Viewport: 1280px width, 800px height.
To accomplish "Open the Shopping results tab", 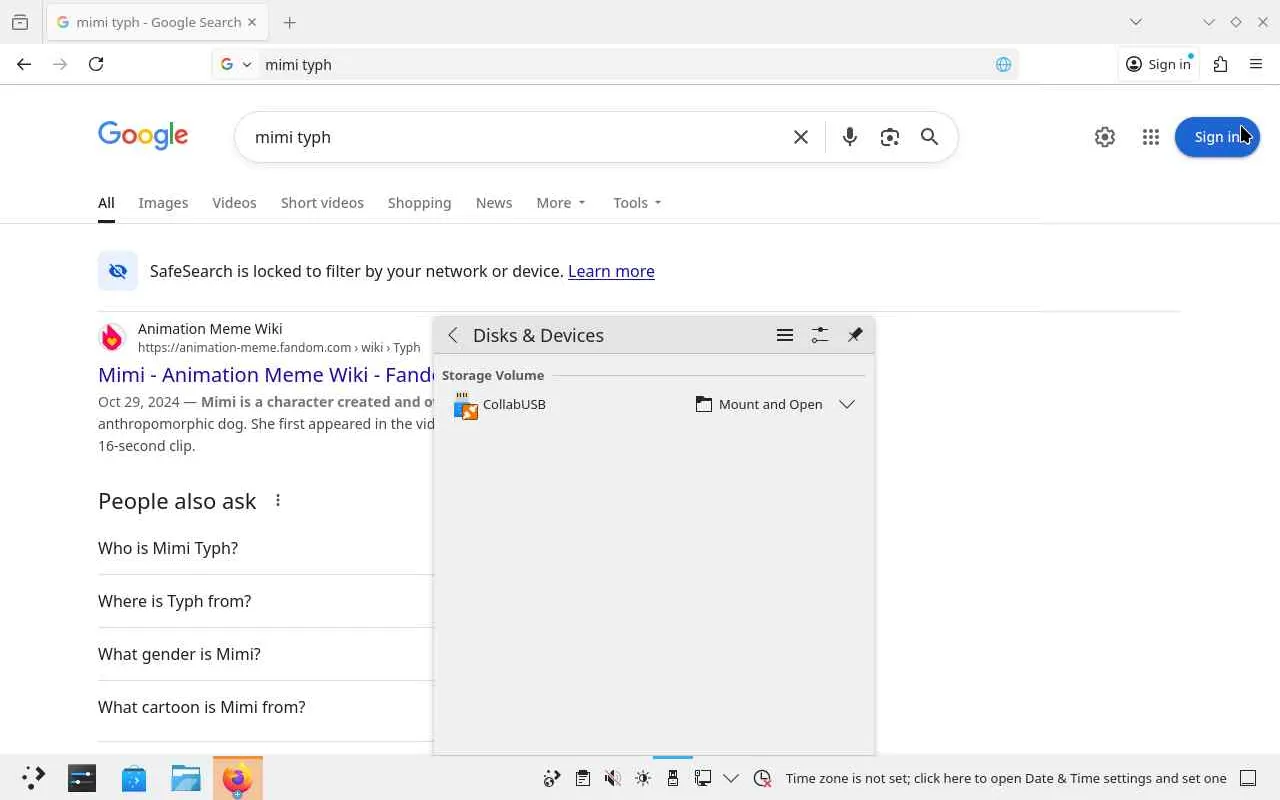I will 419,202.
